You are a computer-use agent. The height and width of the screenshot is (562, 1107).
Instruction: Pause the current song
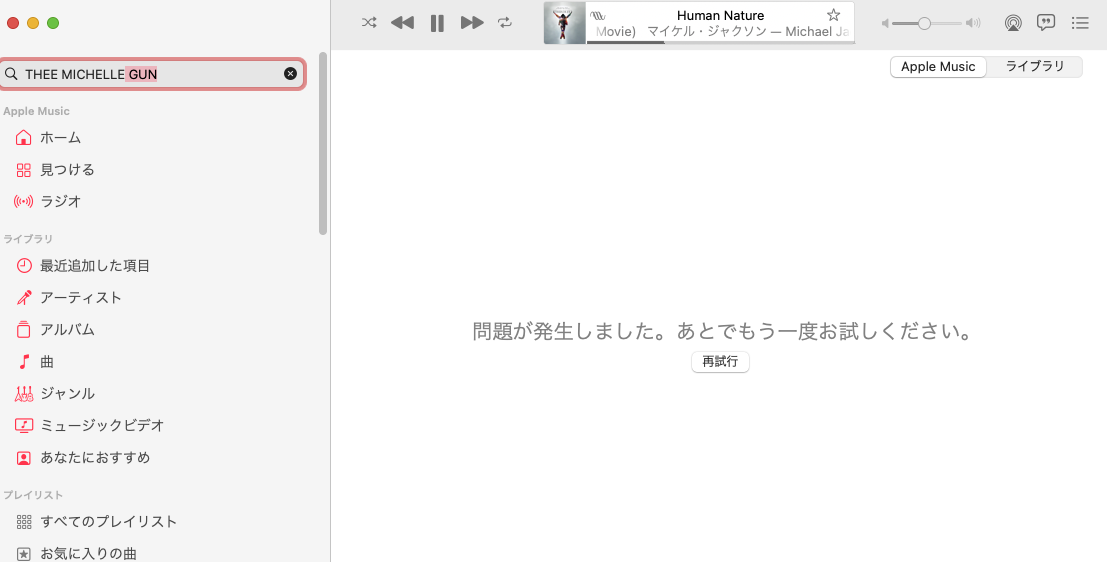pos(437,23)
